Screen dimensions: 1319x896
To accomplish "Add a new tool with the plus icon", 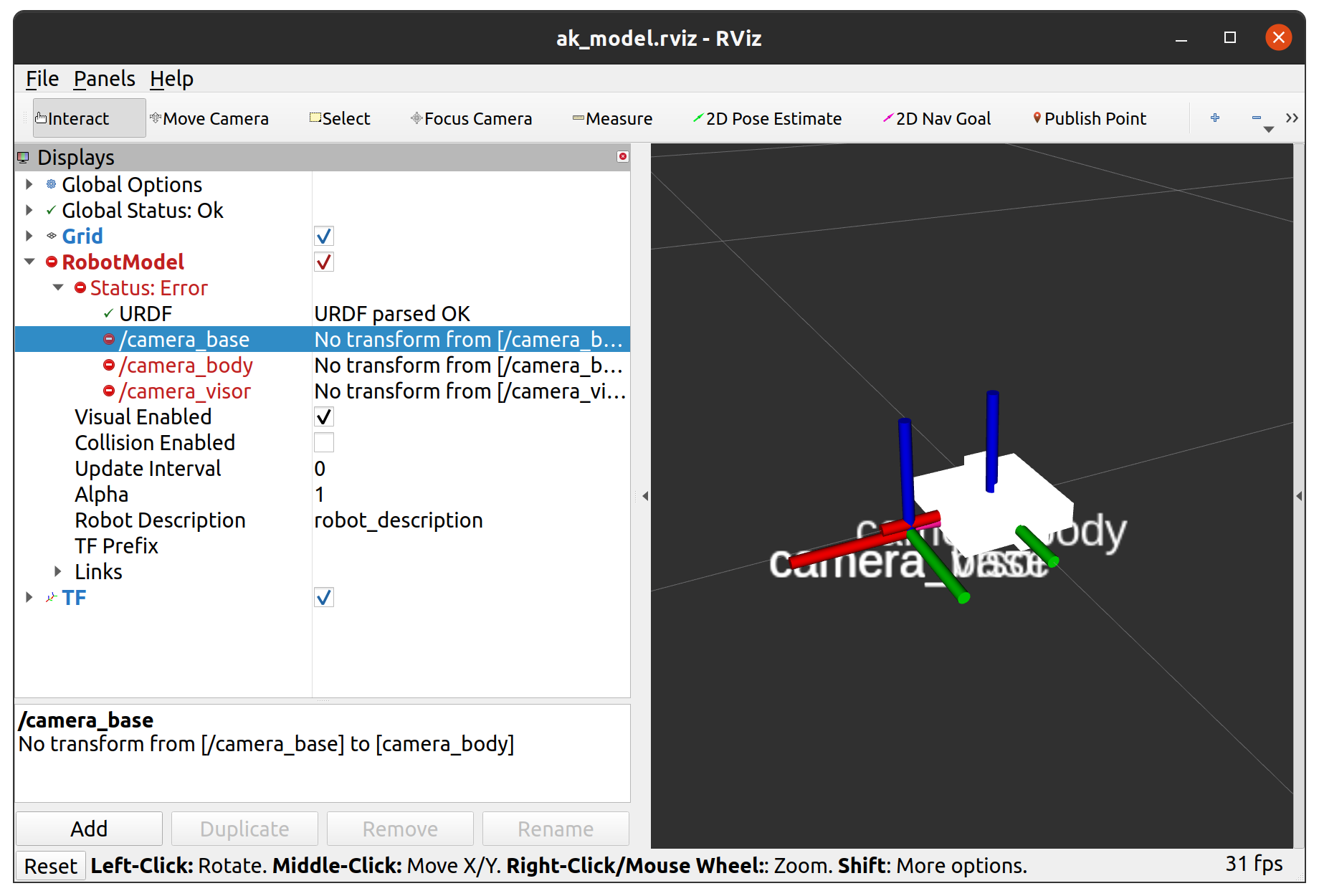I will click(x=1214, y=118).
